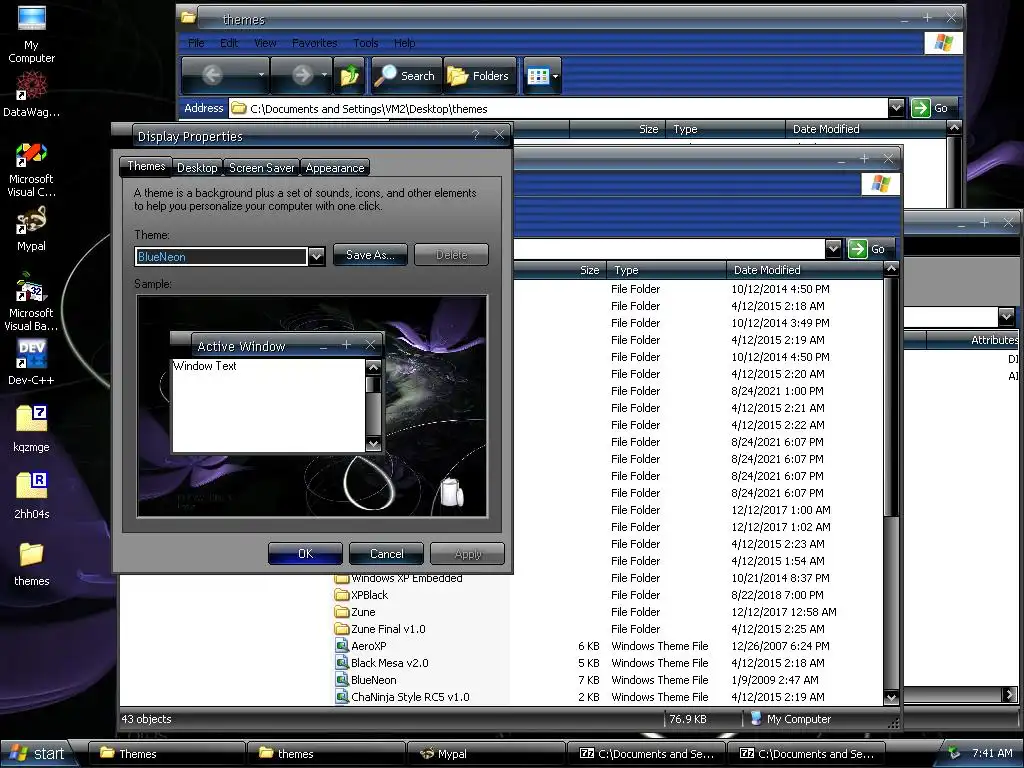
Task: Click OK in Display Properties
Action: click(x=305, y=554)
